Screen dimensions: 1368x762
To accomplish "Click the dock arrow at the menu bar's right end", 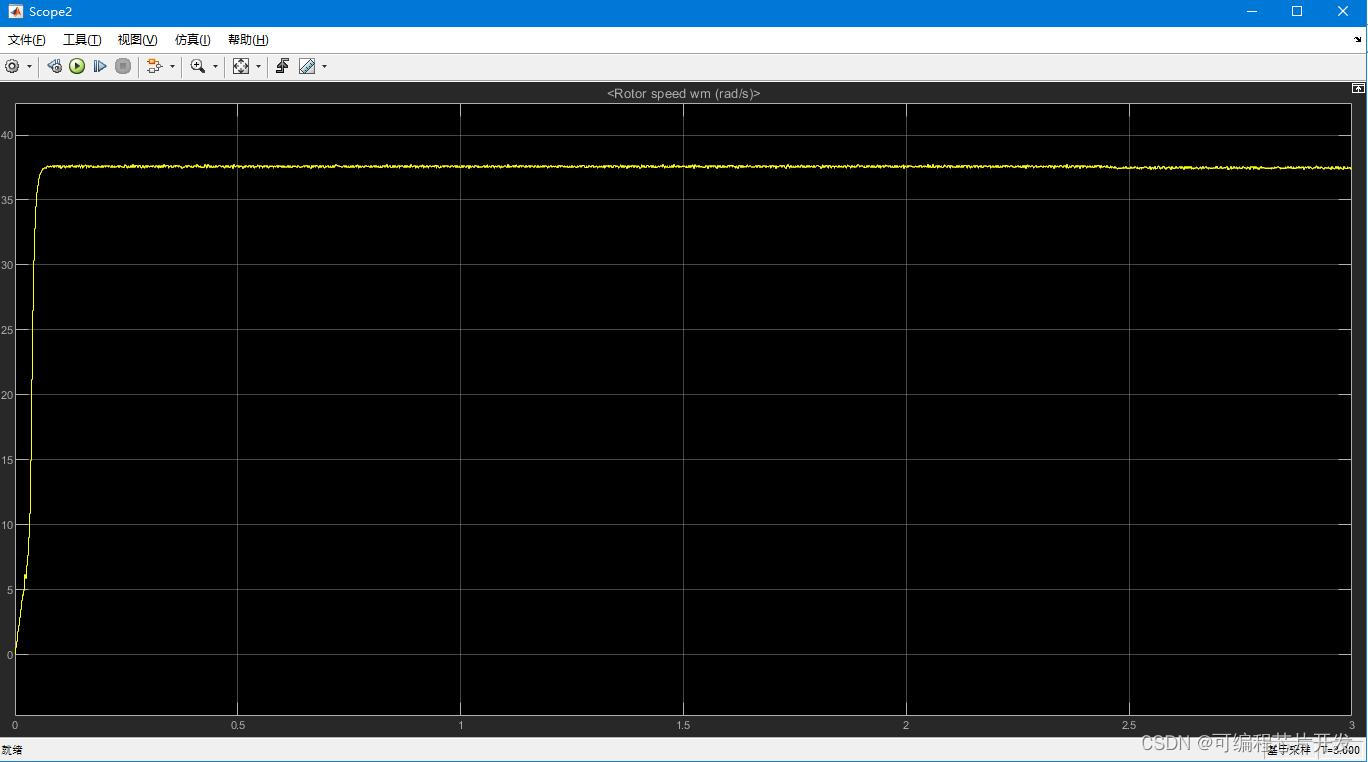I will click(1358, 40).
